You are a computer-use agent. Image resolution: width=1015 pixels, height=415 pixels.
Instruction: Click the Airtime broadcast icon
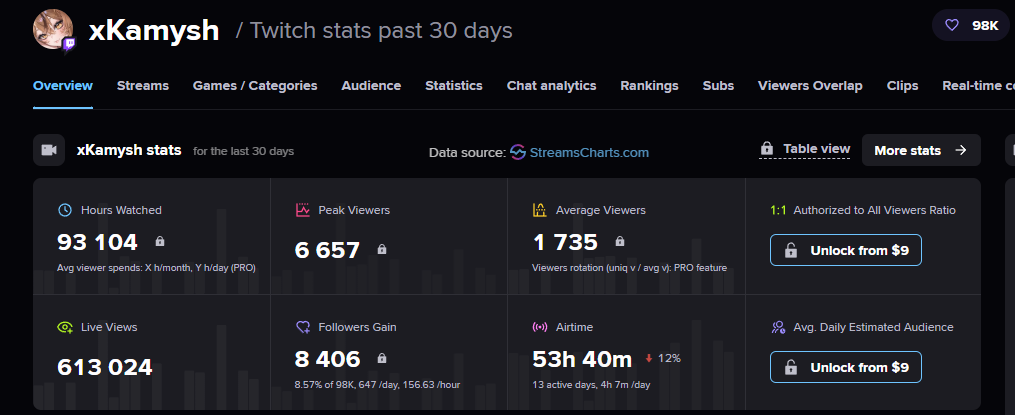click(539, 327)
